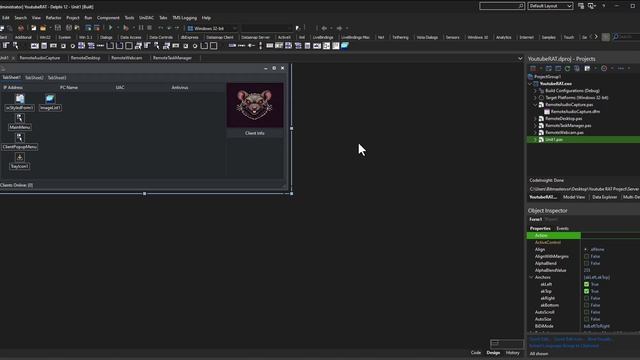640x360 pixels.
Task: Enable the akRight anchor checkbox
Action: click(587, 298)
